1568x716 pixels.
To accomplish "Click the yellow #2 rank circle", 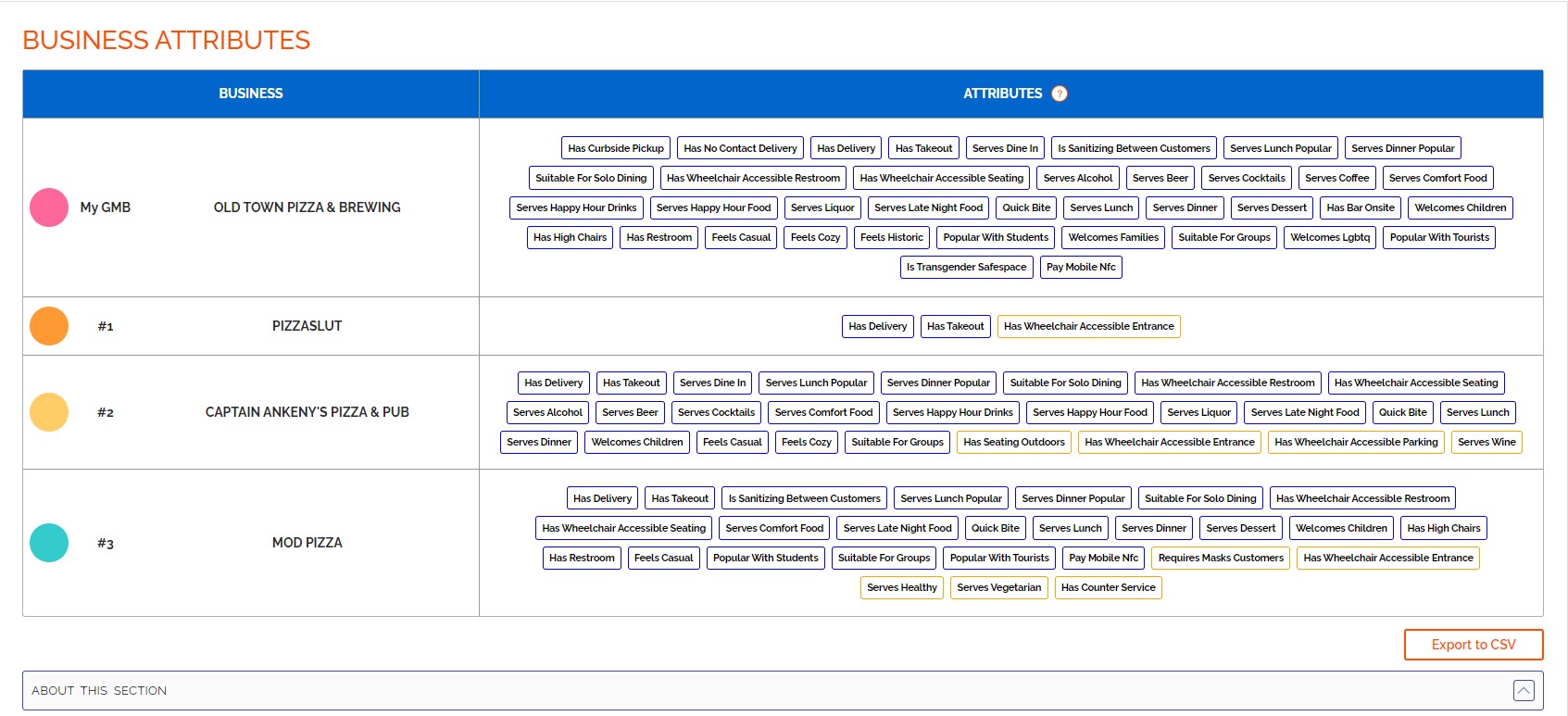I will (x=49, y=412).
